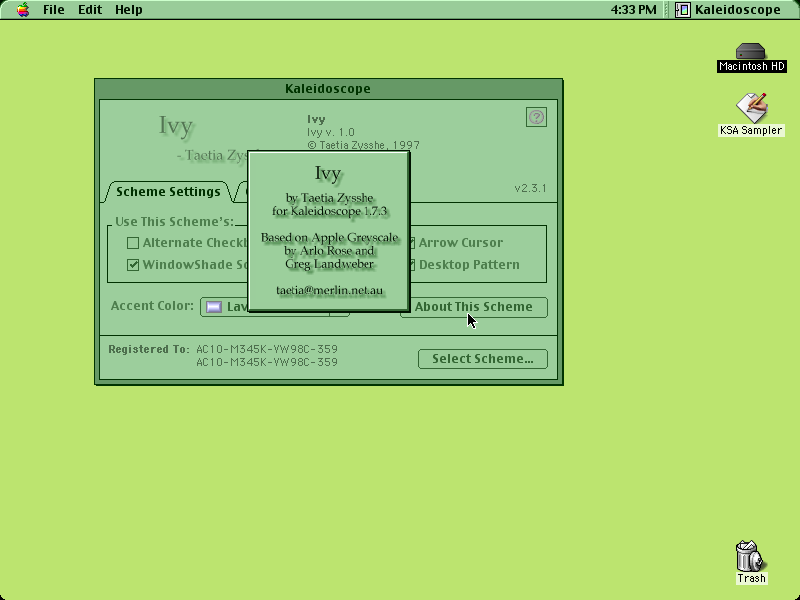Image resolution: width=800 pixels, height=600 pixels.
Task: Click the 'Ivy v. 1.0' text
Action: pos(331,132)
